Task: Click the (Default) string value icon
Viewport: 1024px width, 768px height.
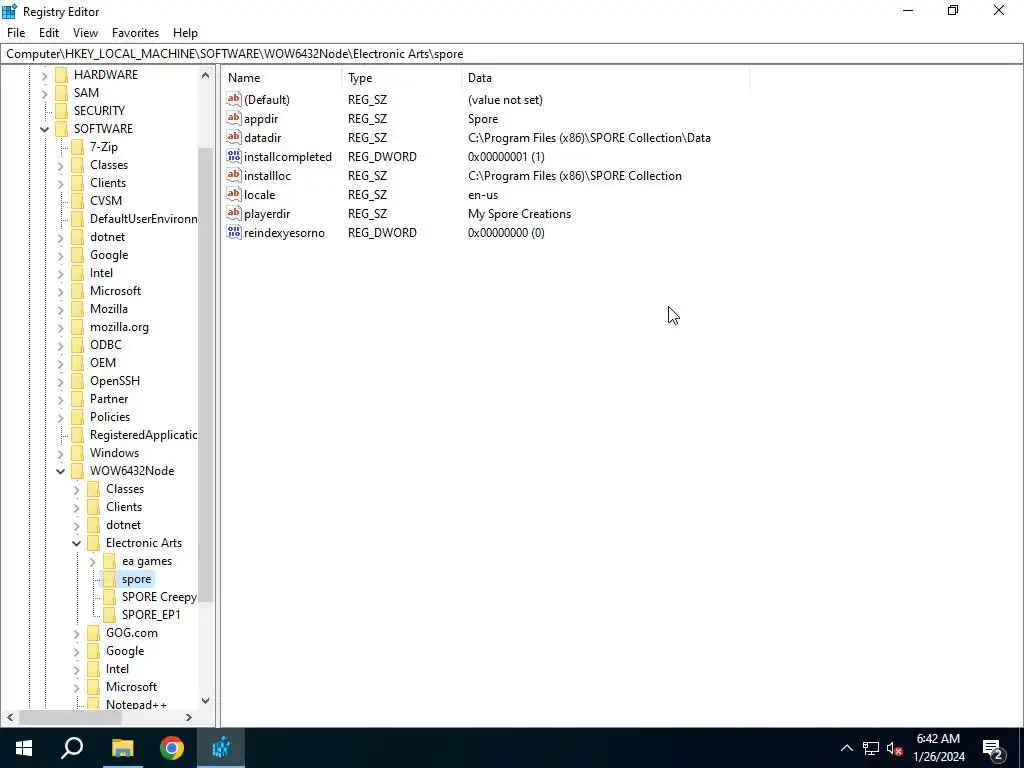Action: pyautogui.click(x=234, y=99)
